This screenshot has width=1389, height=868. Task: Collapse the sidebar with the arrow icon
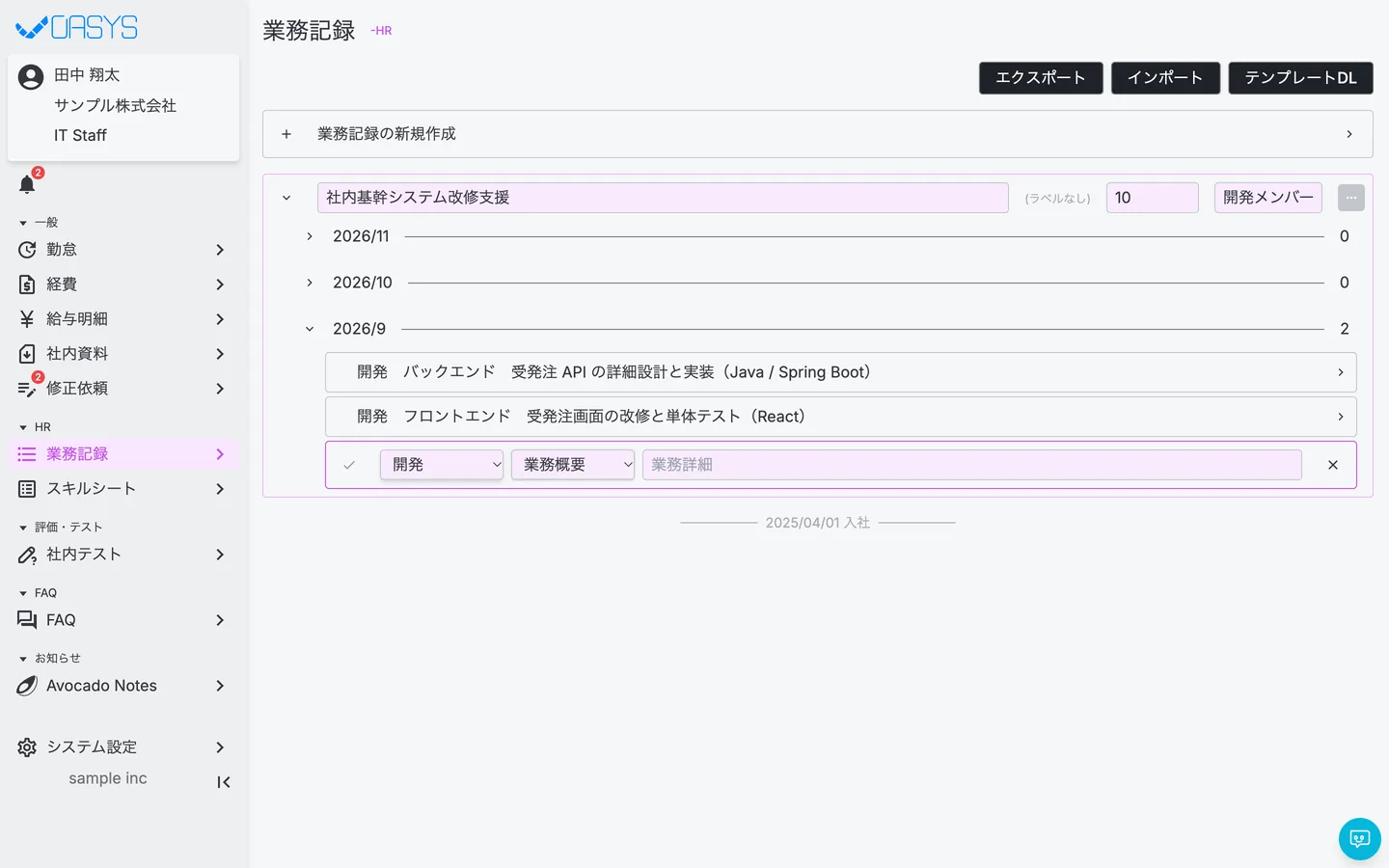[x=223, y=782]
